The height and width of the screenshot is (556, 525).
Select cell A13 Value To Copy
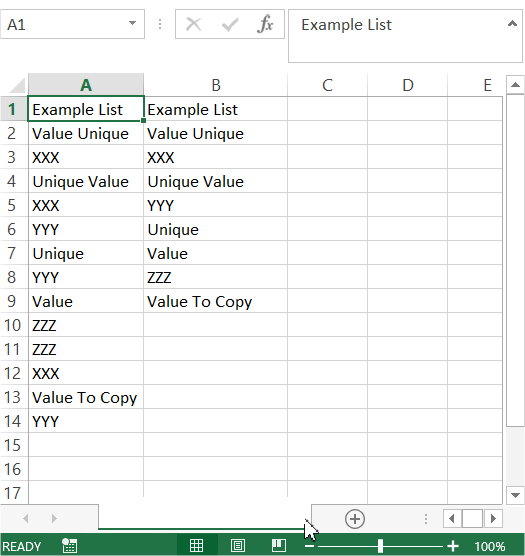click(x=86, y=397)
